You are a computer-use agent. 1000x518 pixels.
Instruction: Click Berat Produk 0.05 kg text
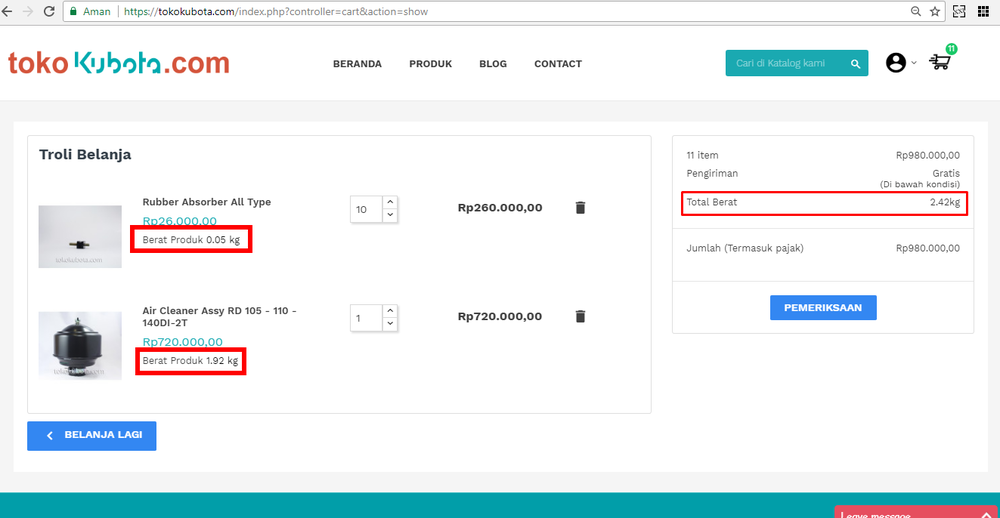[191, 239]
